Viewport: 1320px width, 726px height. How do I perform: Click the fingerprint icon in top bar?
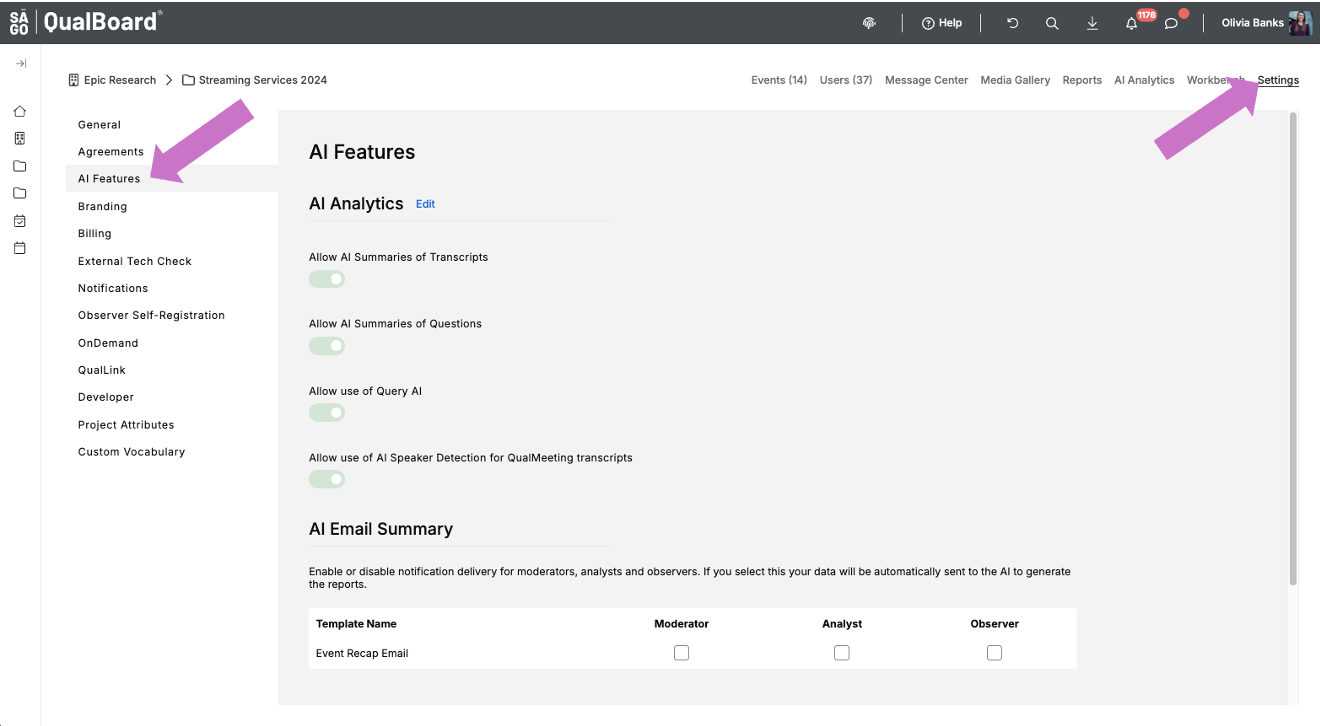(870, 23)
